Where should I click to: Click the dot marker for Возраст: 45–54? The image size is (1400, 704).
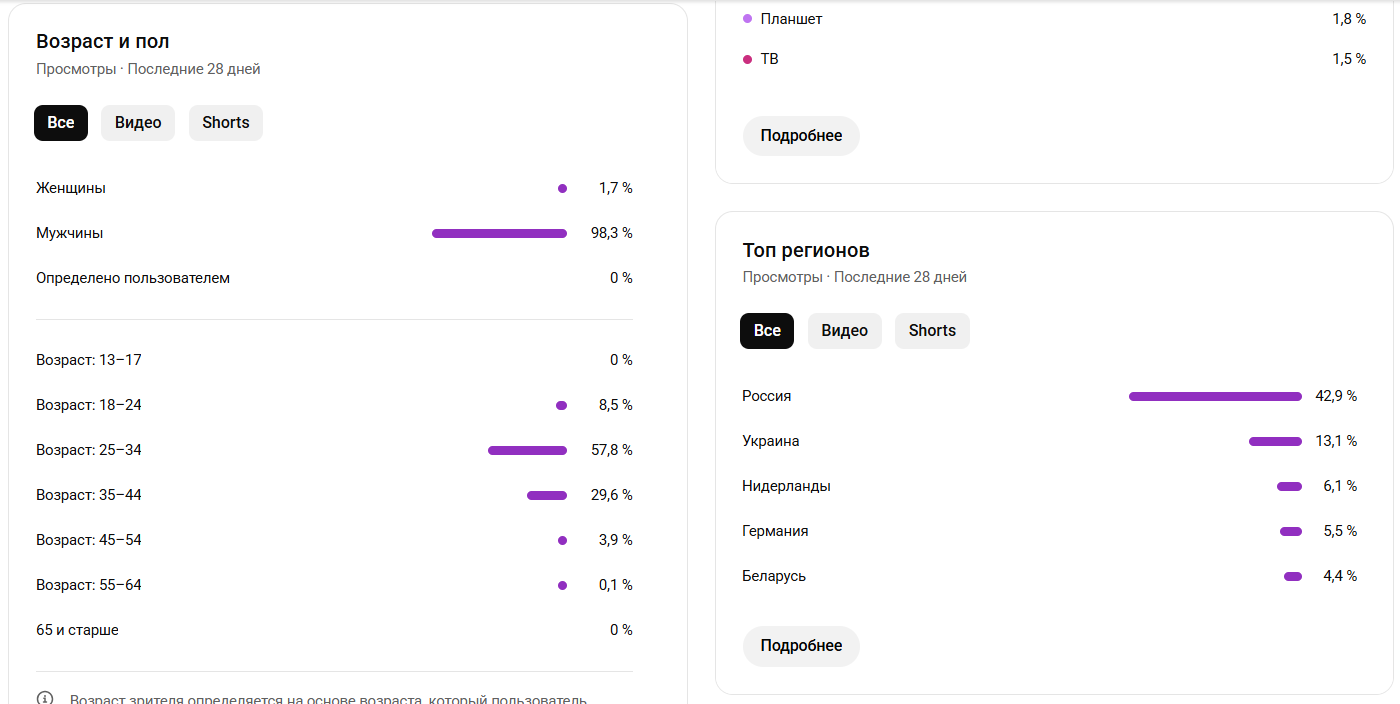[x=562, y=540]
